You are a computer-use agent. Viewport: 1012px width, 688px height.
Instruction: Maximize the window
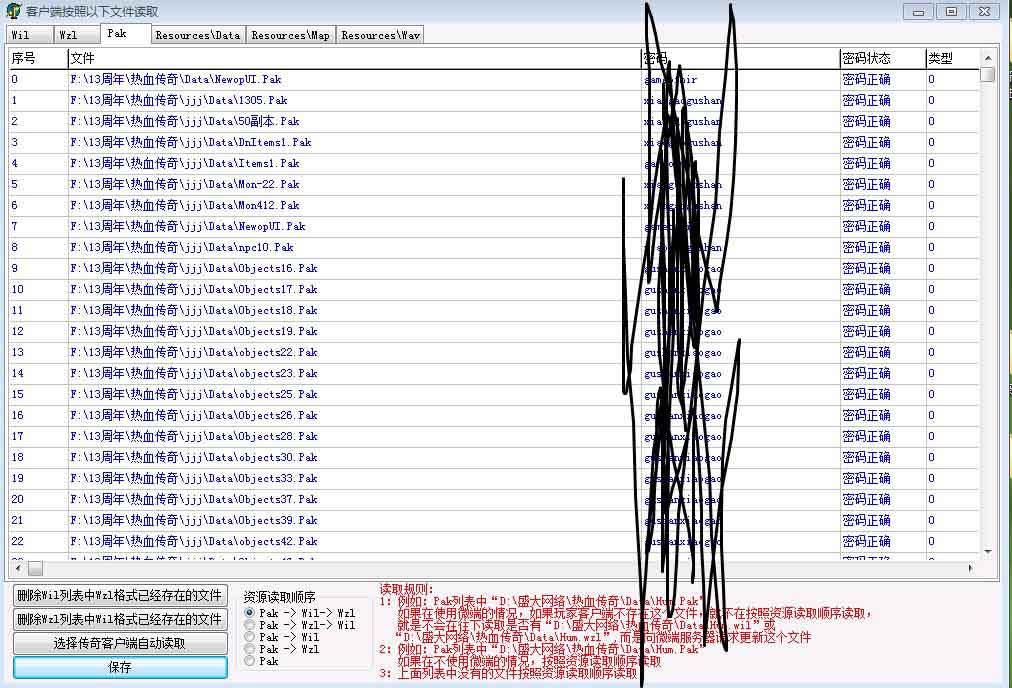[951, 12]
